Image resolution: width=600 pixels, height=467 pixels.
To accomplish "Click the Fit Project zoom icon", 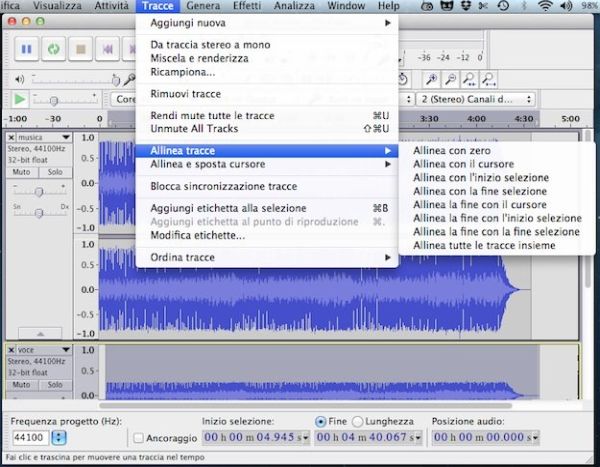I will pyautogui.click(x=489, y=79).
